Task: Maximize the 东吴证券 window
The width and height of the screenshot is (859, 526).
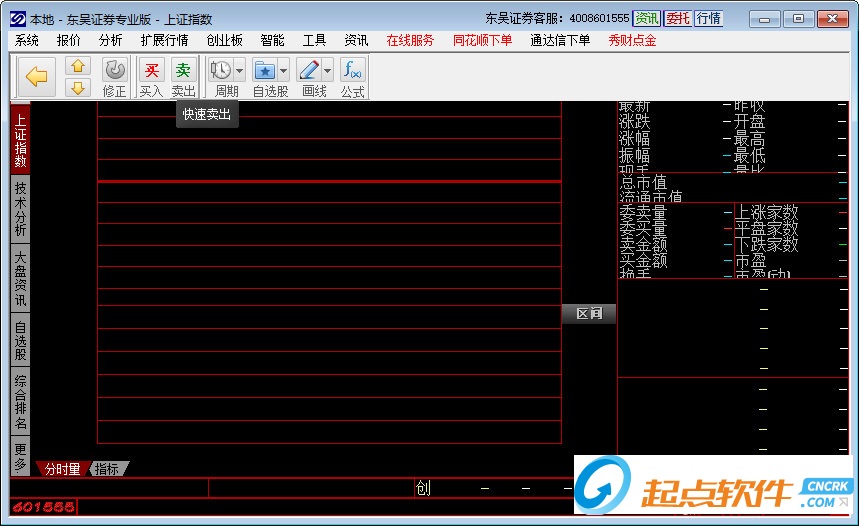Action: coord(798,19)
